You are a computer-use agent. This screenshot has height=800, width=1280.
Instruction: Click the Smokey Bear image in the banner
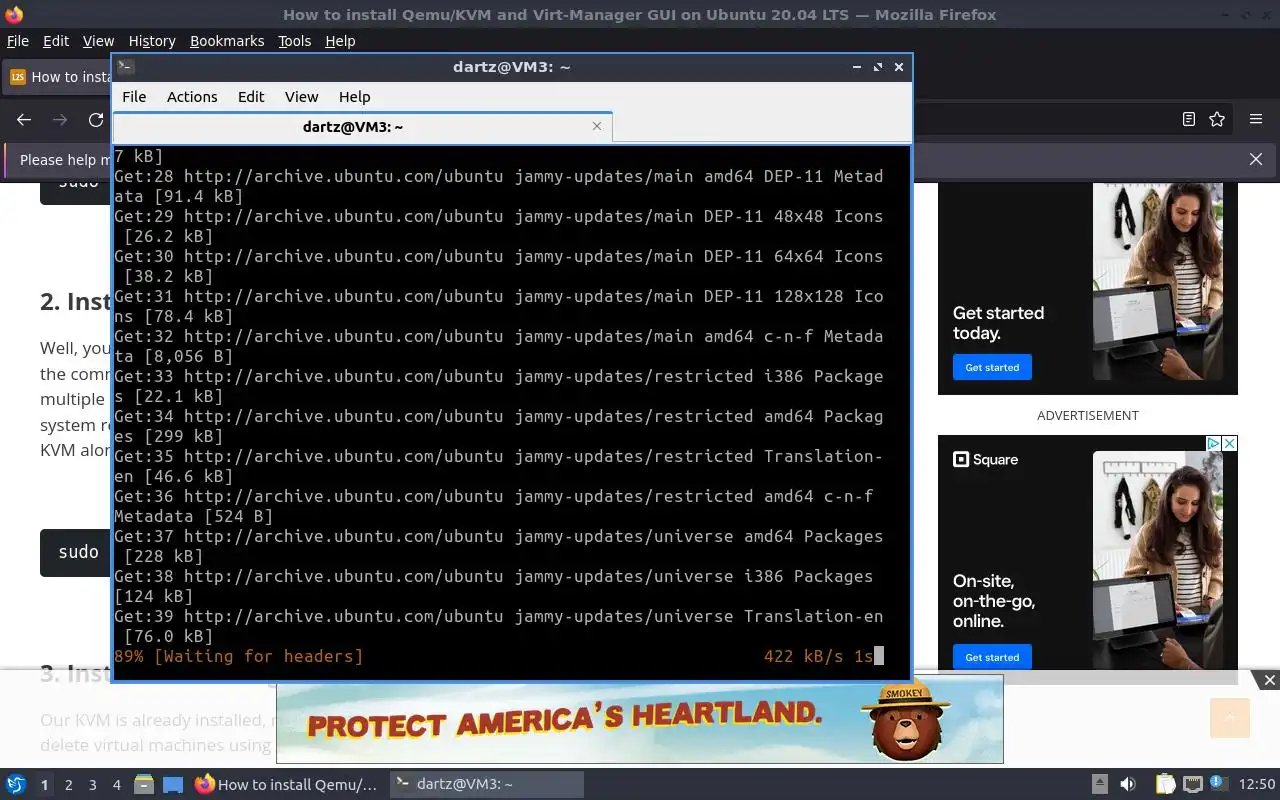point(906,721)
